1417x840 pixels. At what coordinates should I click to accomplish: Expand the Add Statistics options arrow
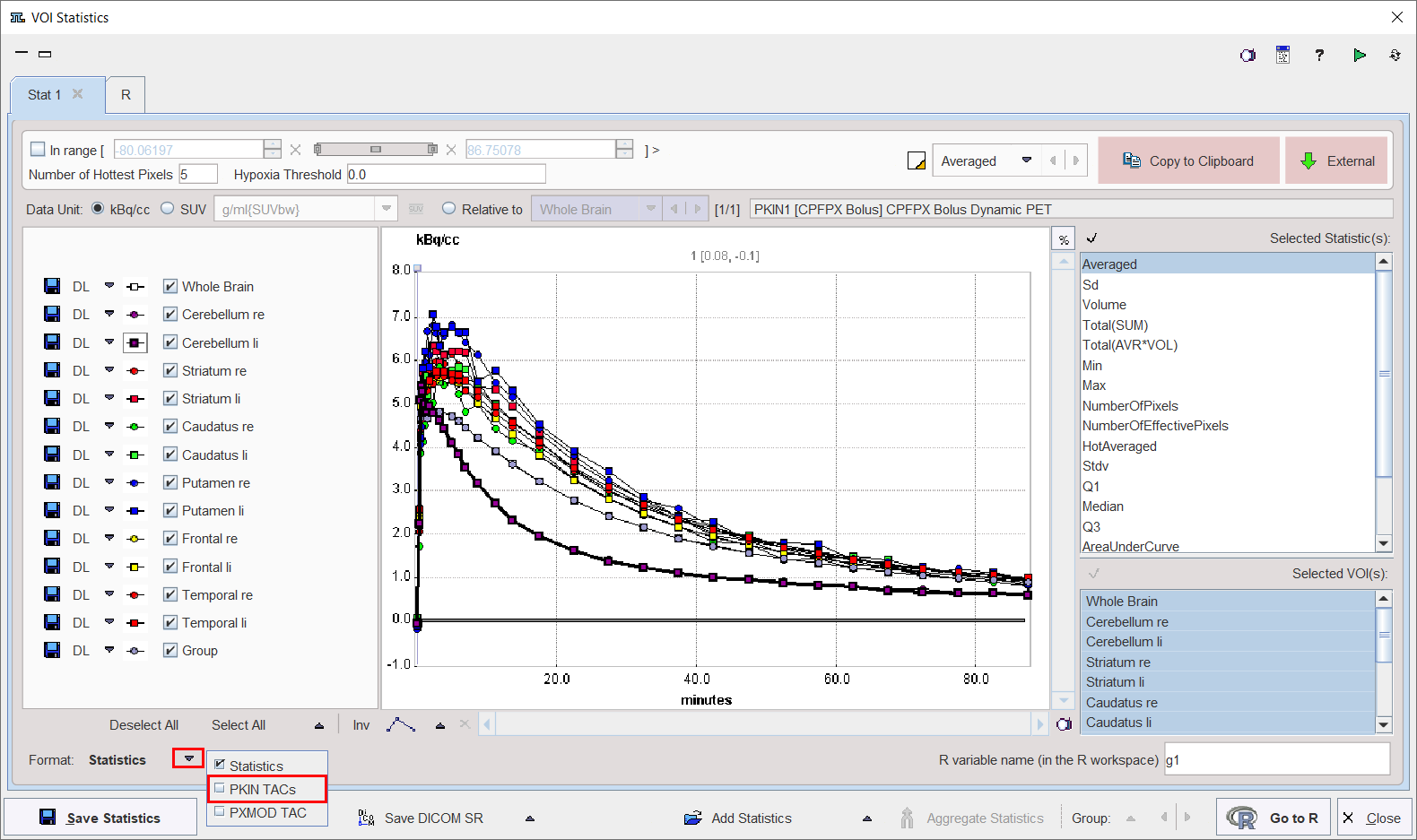pyautogui.click(x=867, y=818)
